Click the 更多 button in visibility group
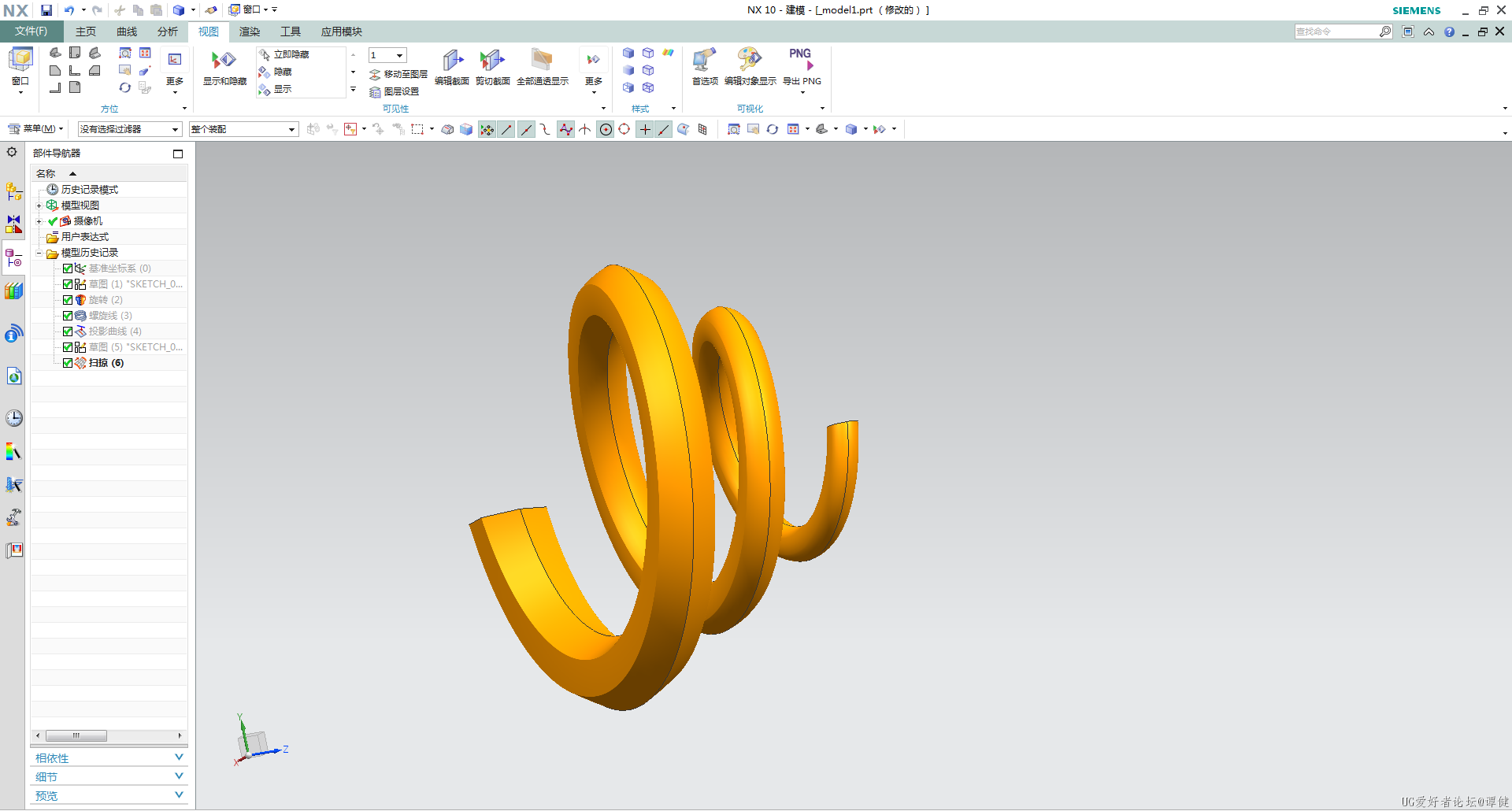Viewport: 1512px width, 811px height. coord(594,69)
